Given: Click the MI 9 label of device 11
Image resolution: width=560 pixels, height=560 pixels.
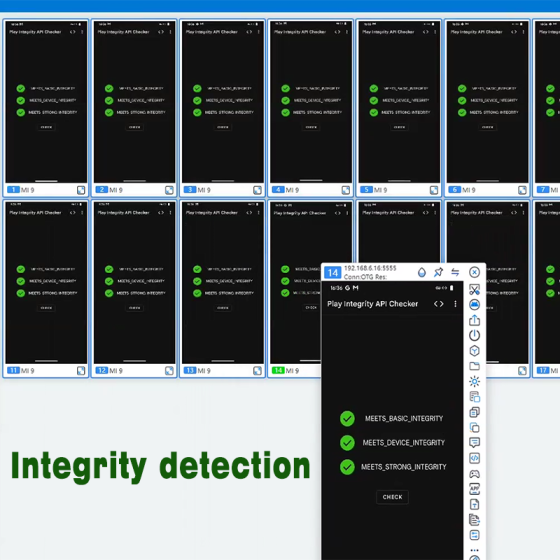Looking at the screenshot, I should point(28,371).
